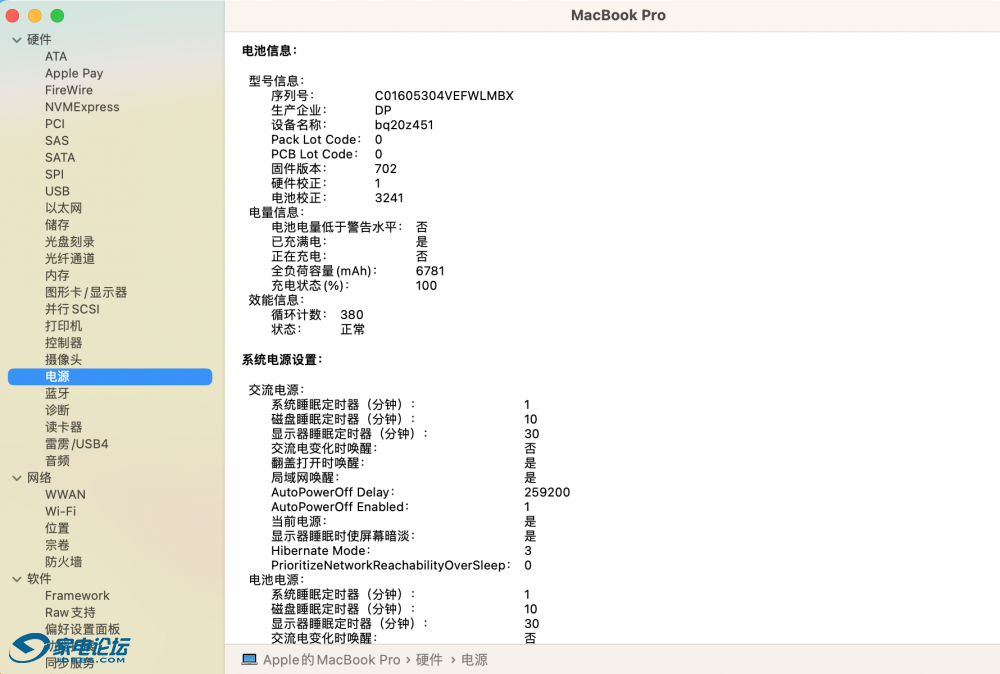Open the Raw 支持 sidebar entry
Image resolution: width=1000 pixels, height=674 pixels.
click(x=70, y=613)
